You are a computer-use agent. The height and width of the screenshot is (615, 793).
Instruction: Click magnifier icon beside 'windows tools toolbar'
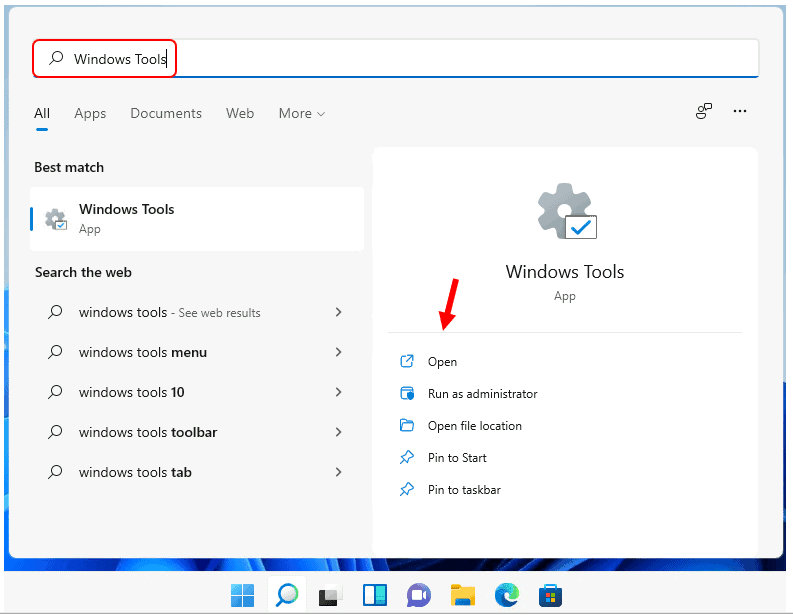(55, 431)
